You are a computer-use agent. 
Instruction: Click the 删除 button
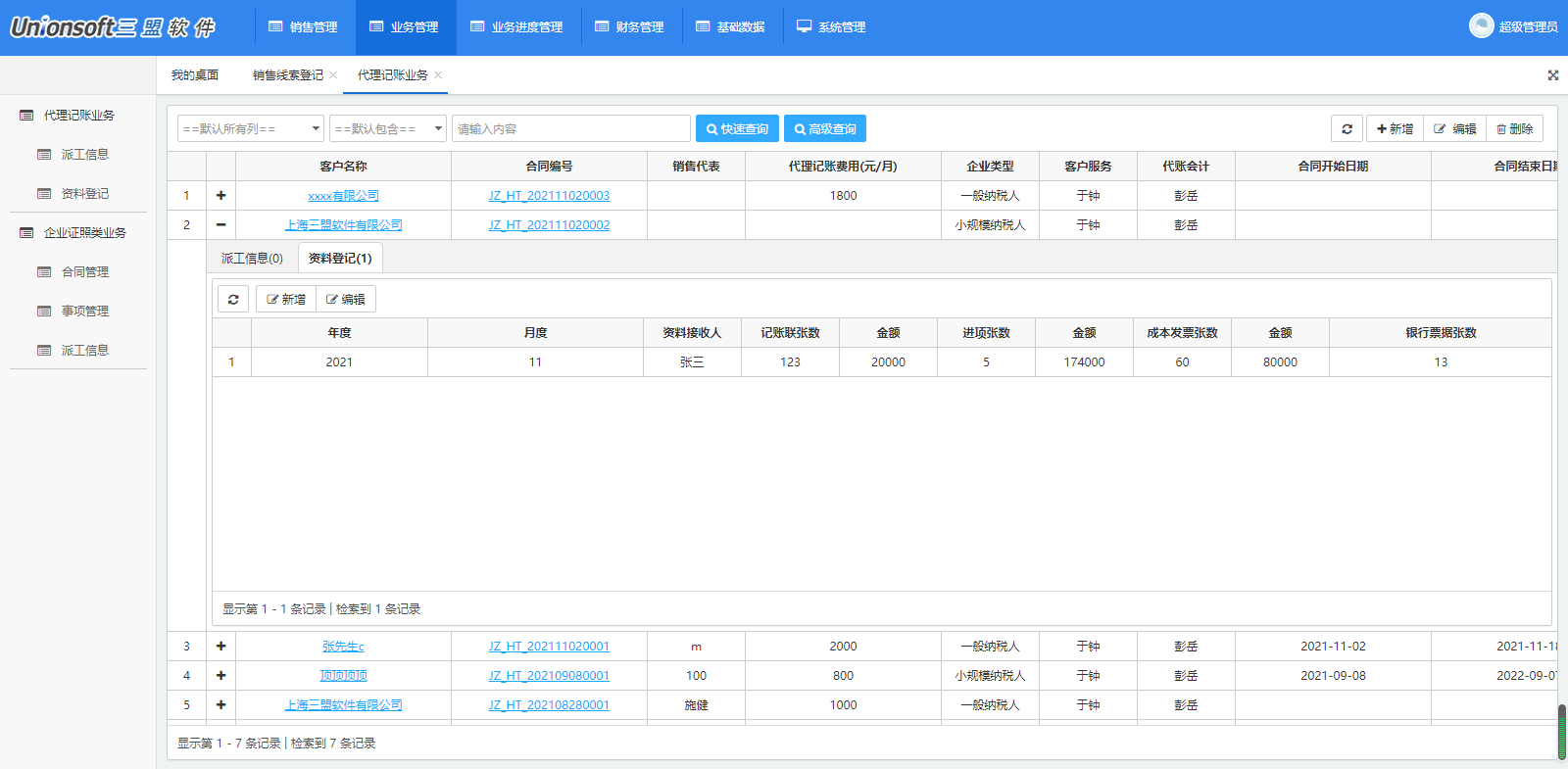point(1515,128)
